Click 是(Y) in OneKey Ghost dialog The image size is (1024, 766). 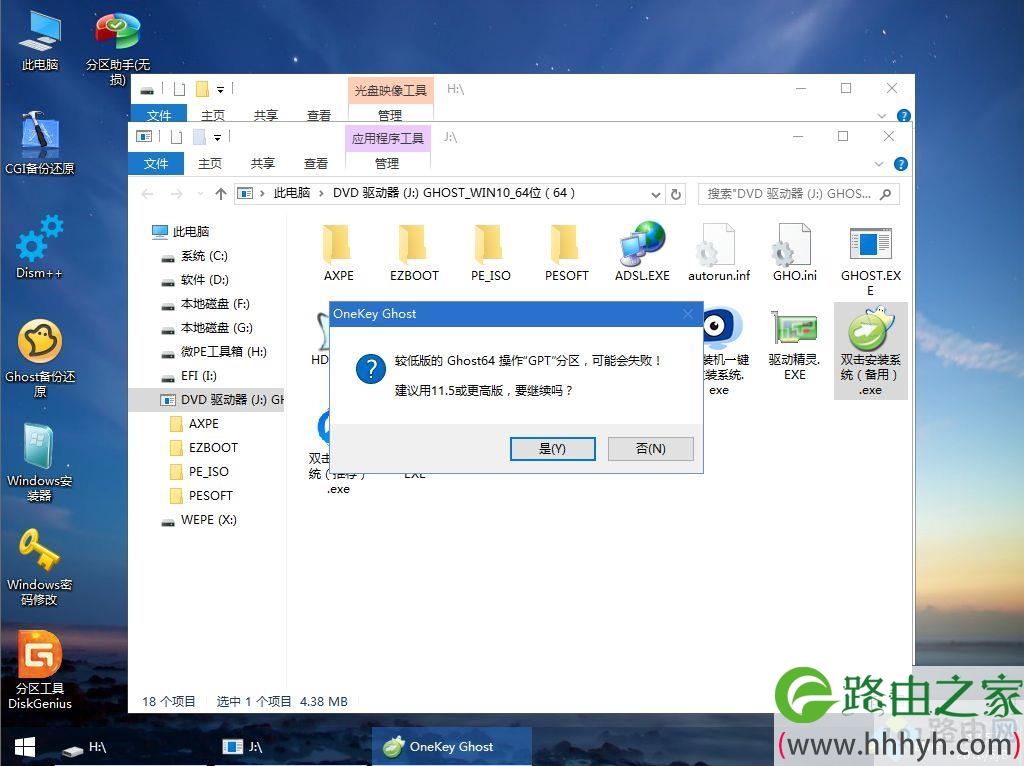552,449
